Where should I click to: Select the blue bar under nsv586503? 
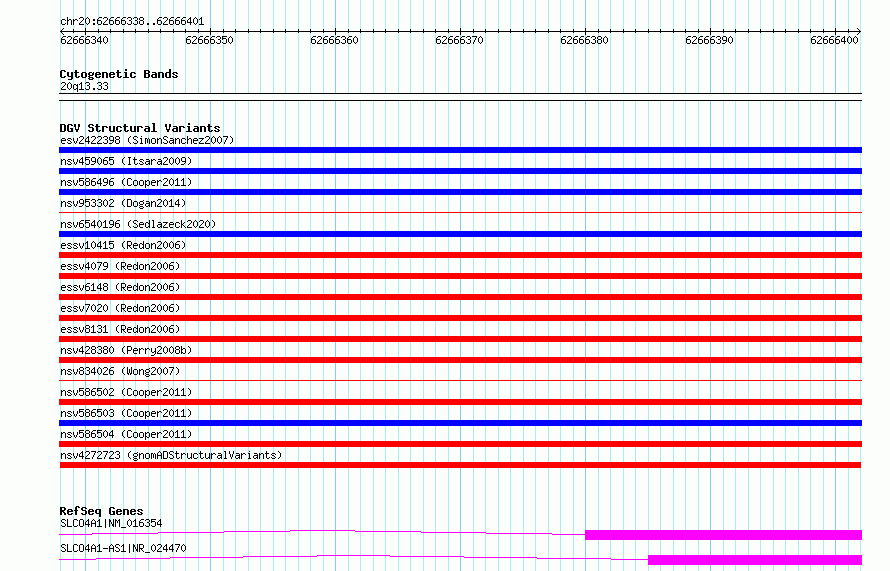coord(460,423)
